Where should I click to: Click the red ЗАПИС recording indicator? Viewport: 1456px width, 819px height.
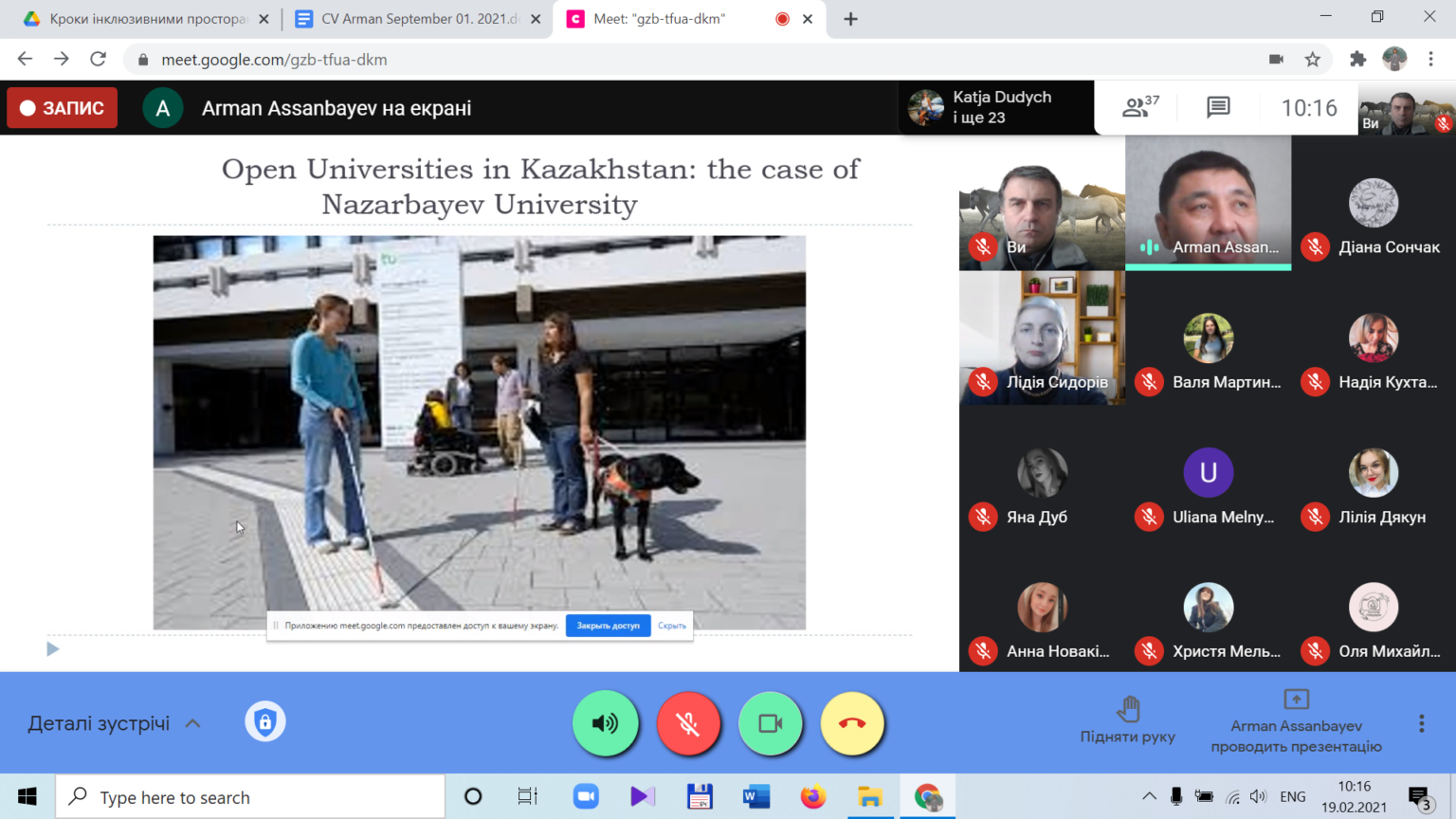(x=63, y=108)
